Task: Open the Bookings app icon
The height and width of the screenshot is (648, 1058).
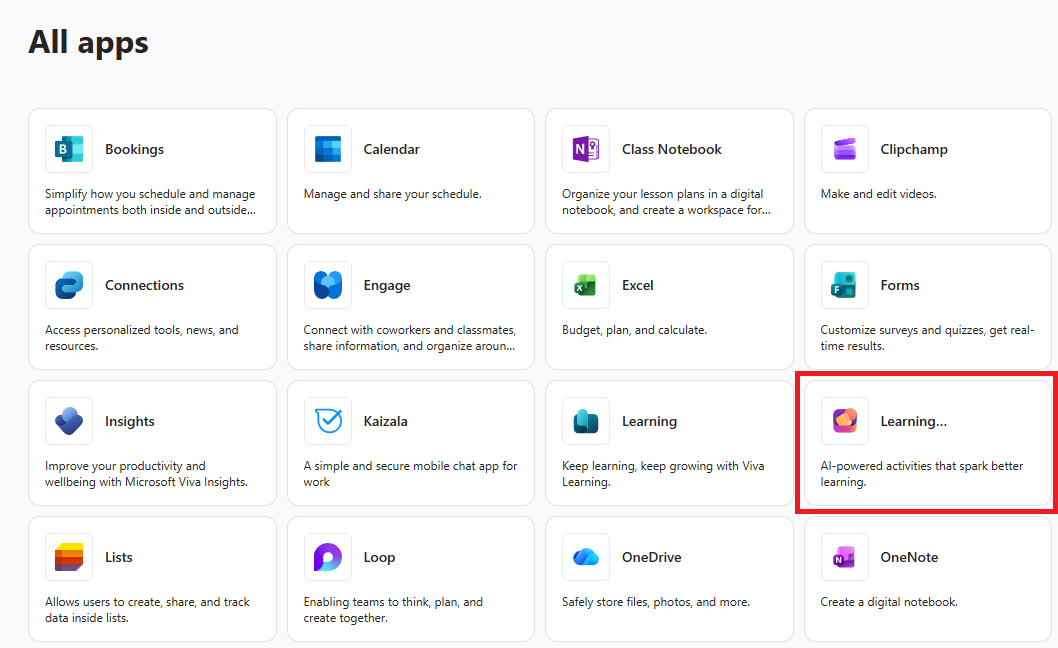Action: pos(69,149)
